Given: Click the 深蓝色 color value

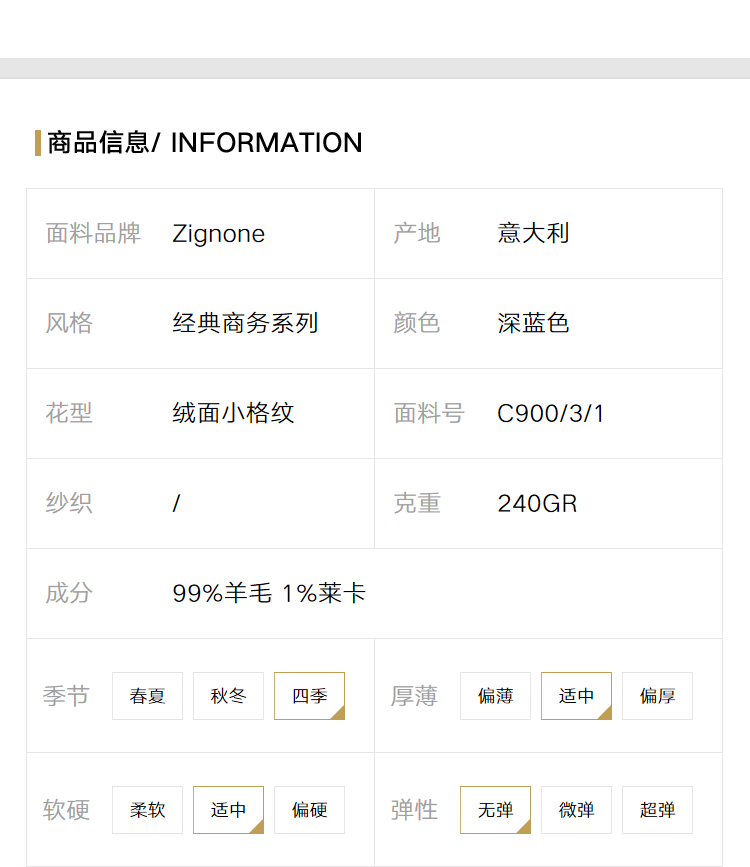Looking at the screenshot, I should 533,323.
